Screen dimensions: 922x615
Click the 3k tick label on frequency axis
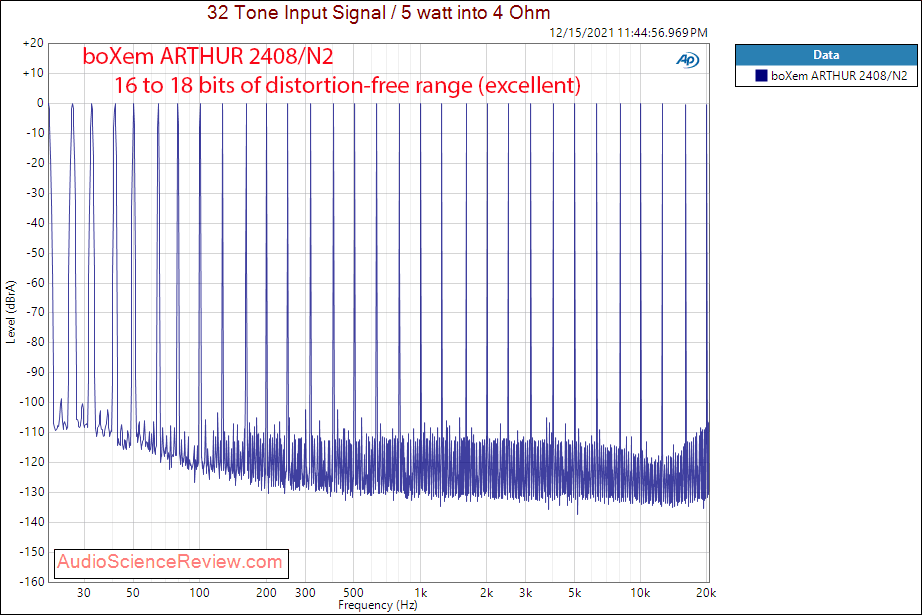(x=526, y=593)
